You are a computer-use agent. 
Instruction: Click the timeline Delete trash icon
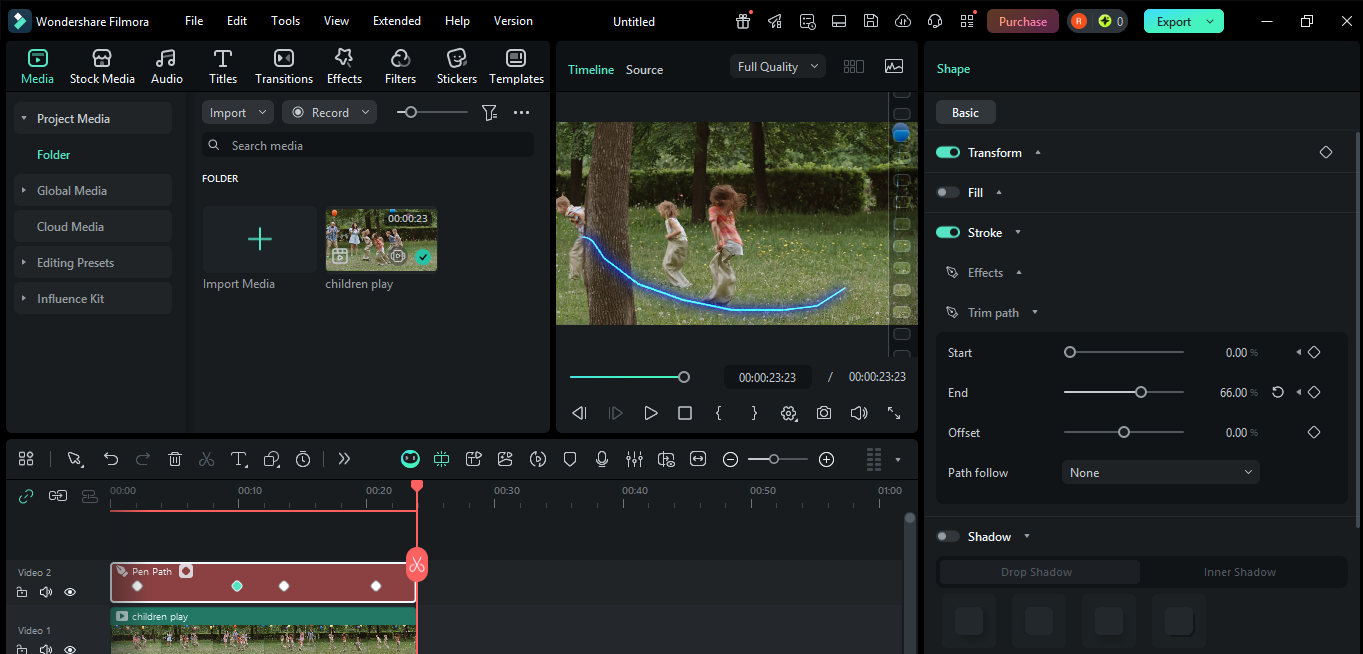point(175,459)
